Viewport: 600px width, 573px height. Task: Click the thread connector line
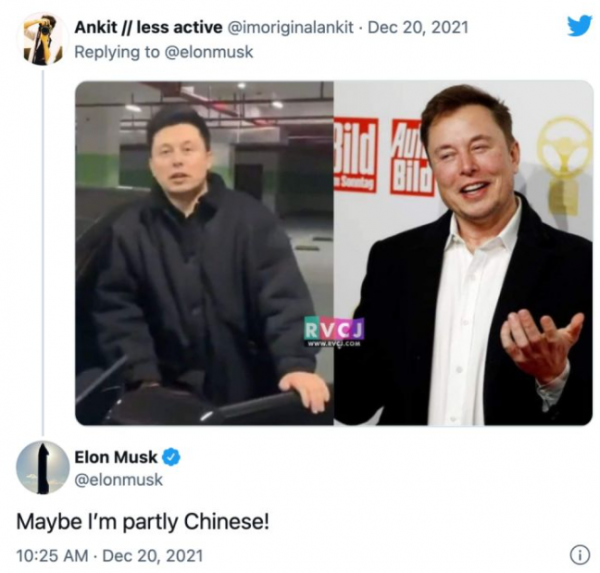[43, 253]
